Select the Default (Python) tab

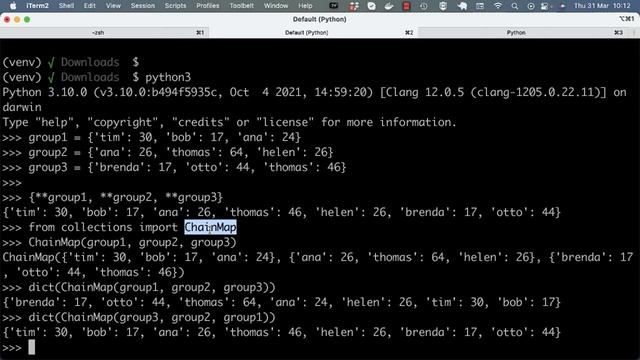pyautogui.click(x=313, y=33)
